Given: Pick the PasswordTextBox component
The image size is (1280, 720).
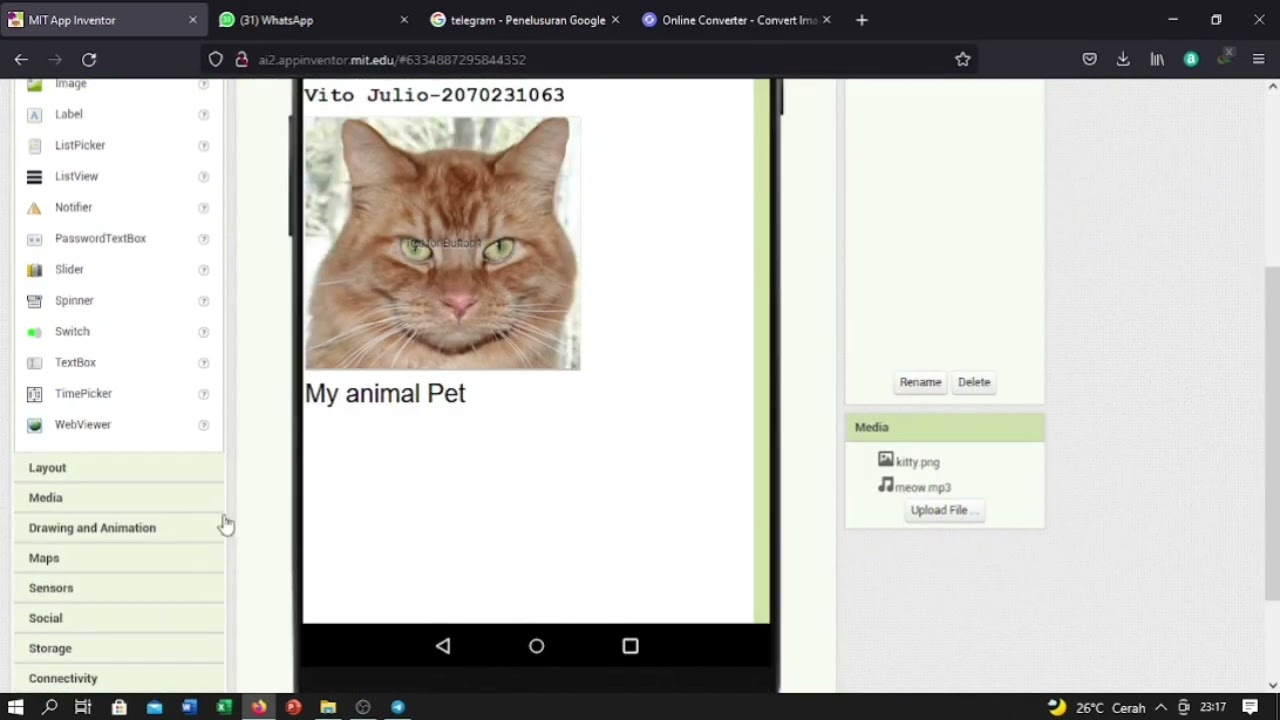Looking at the screenshot, I should (100, 238).
